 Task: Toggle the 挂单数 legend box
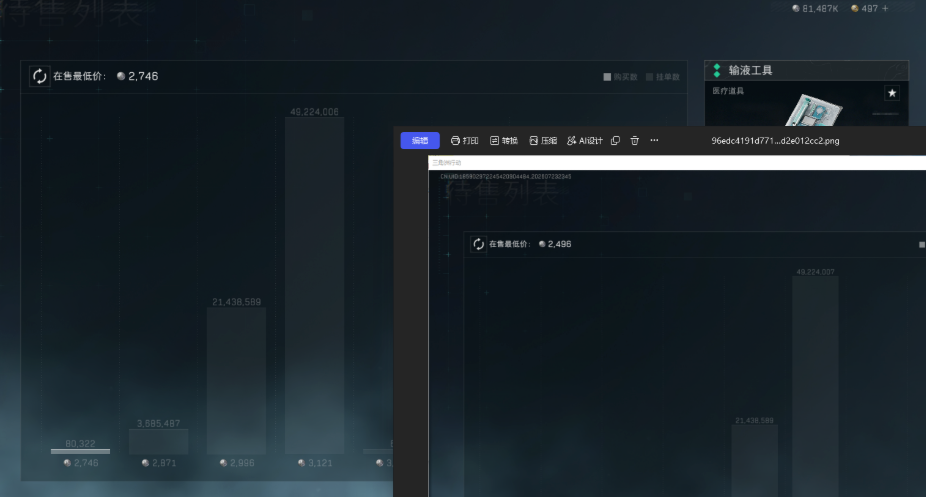650,77
